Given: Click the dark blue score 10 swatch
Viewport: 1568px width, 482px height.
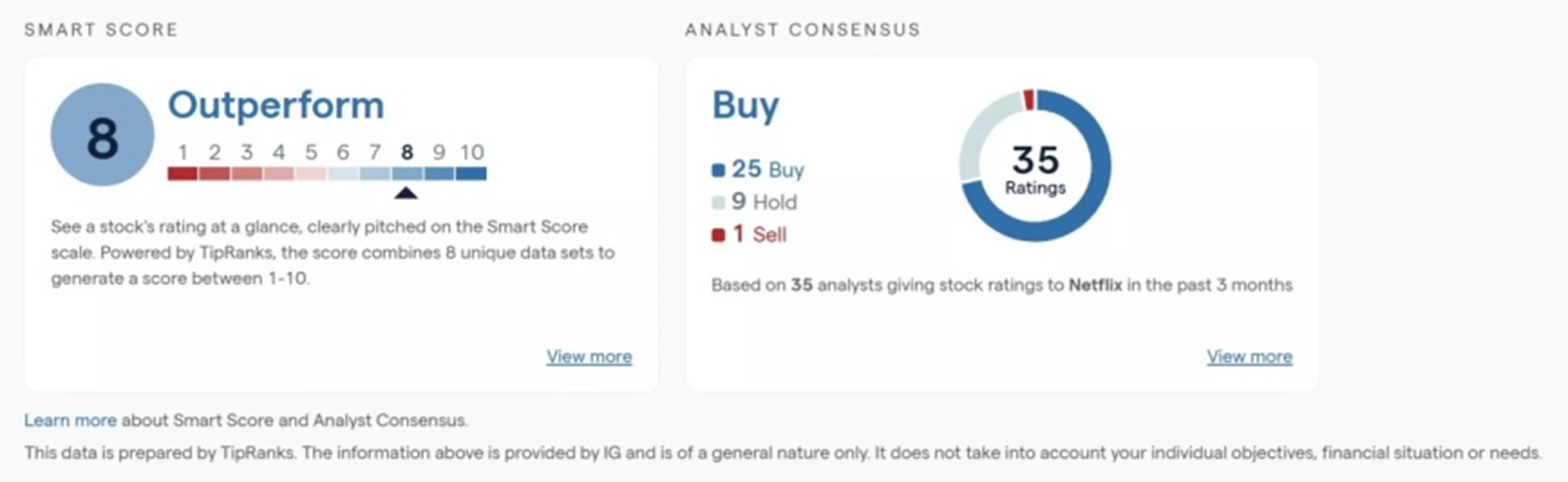Looking at the screenshot, I should tap(471, 174).
